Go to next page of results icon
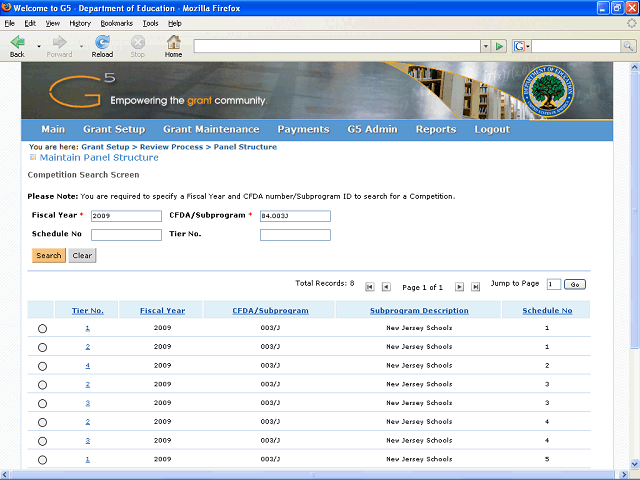This screenshot has height=480, width=640. (x=459, y=287)
